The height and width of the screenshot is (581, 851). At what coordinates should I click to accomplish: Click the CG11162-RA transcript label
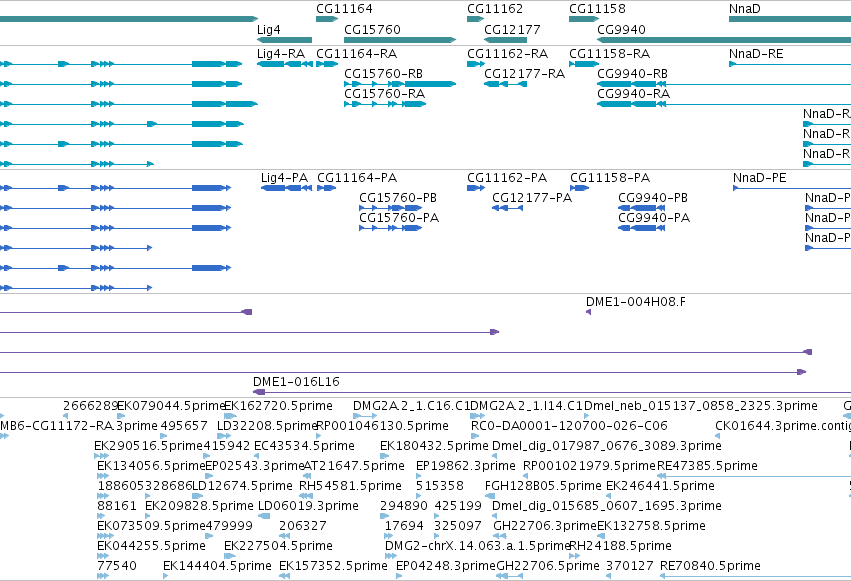507,54
